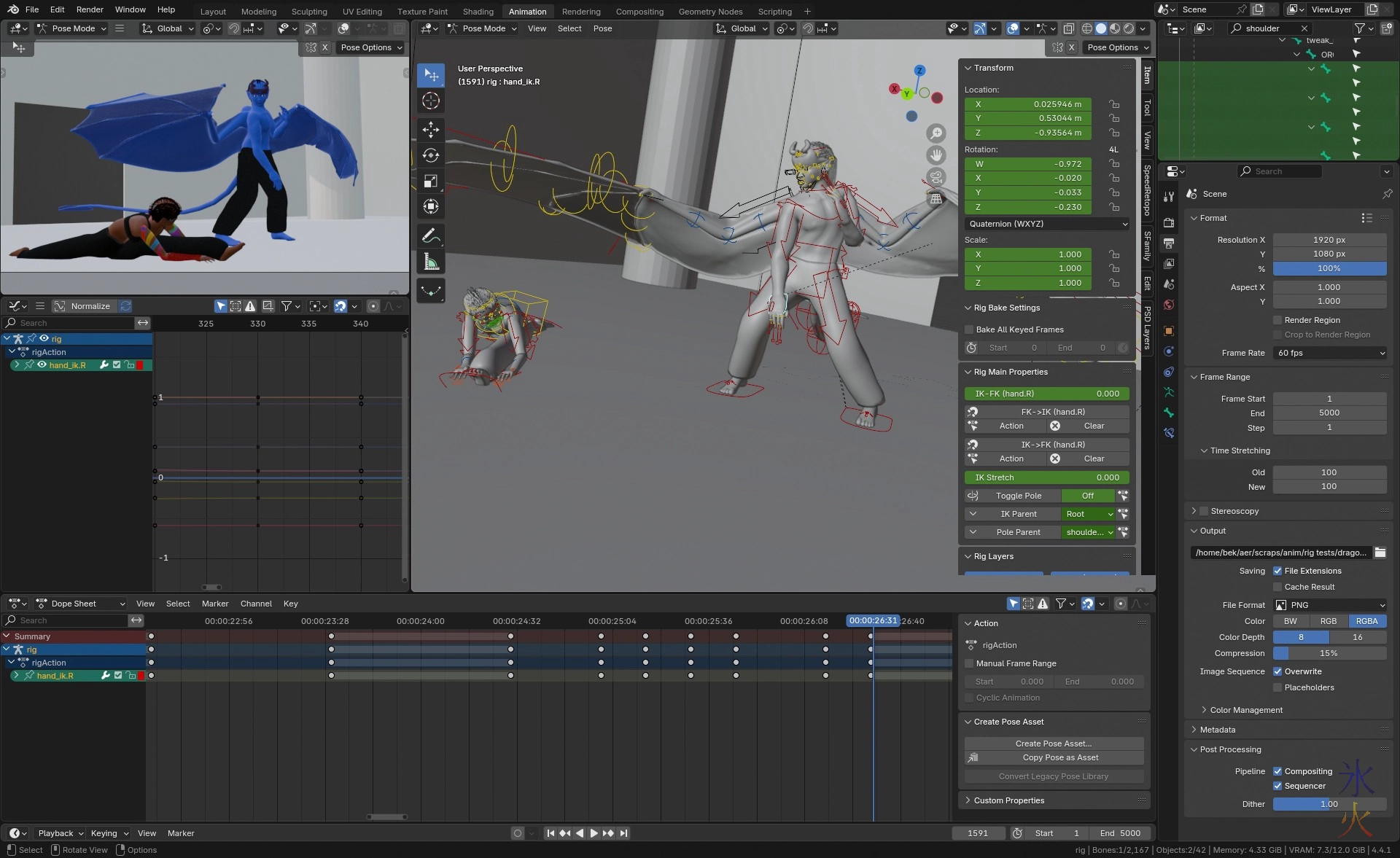Disable the Overwrite checkbox
The height and width of the screenshot is (858, 1400).
(1277, 671)
